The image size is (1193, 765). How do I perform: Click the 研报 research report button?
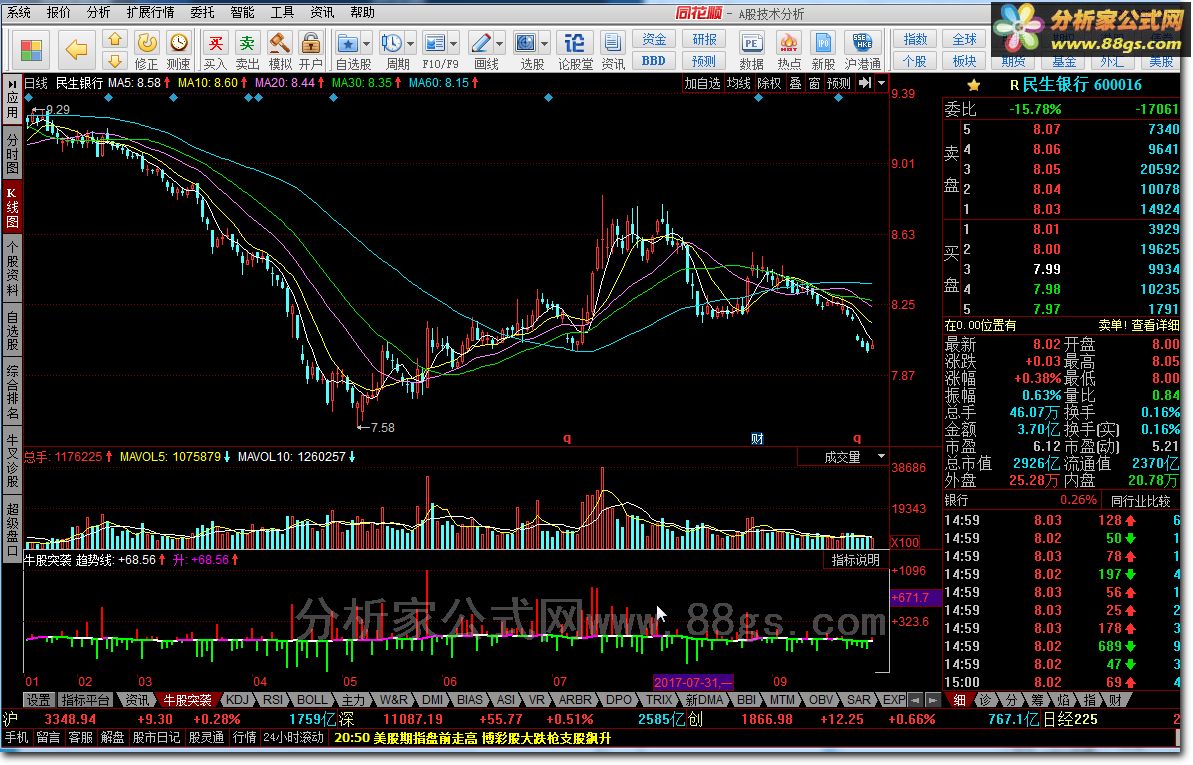pyautogui.click(x=704, y=39)
